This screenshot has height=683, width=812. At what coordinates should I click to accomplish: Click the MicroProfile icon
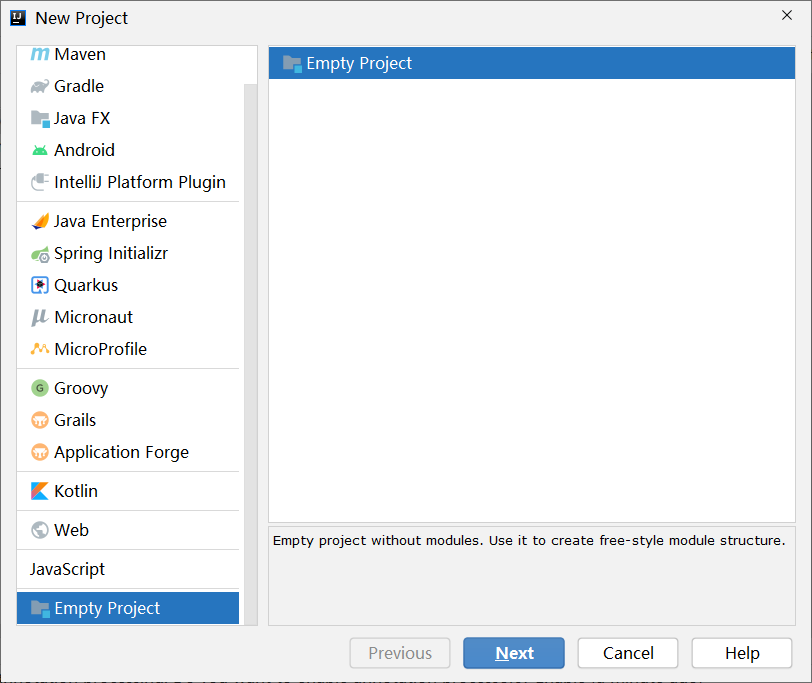click(40, 349)
